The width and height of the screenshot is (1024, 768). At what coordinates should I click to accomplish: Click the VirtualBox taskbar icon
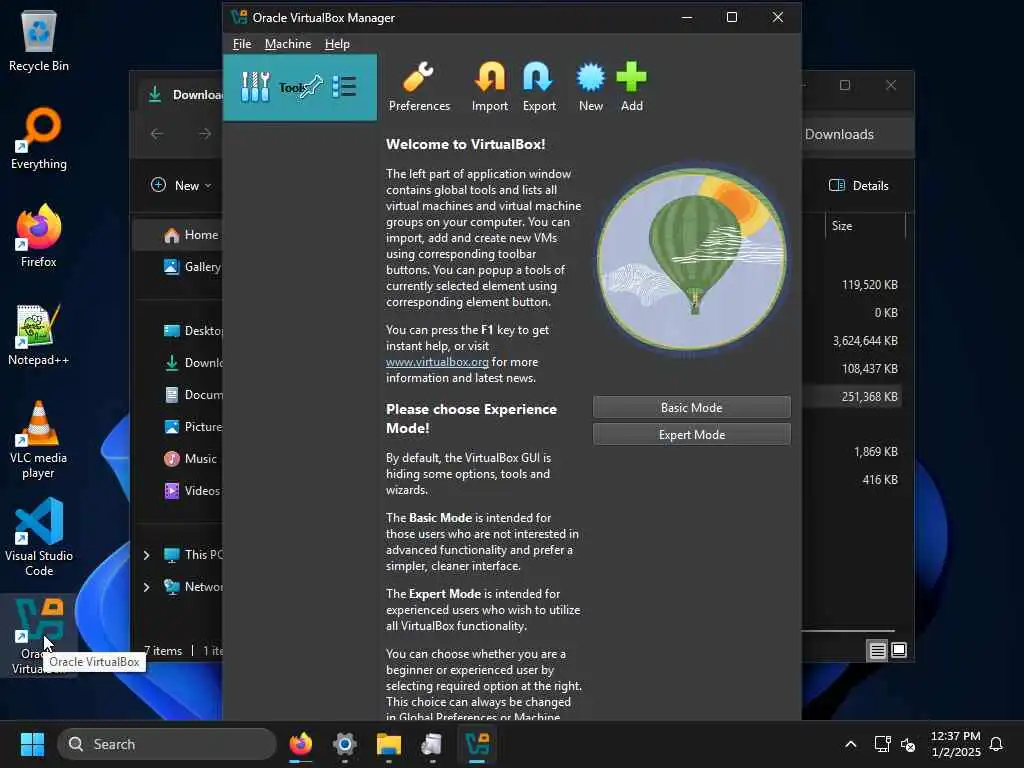tap(477, 744)
